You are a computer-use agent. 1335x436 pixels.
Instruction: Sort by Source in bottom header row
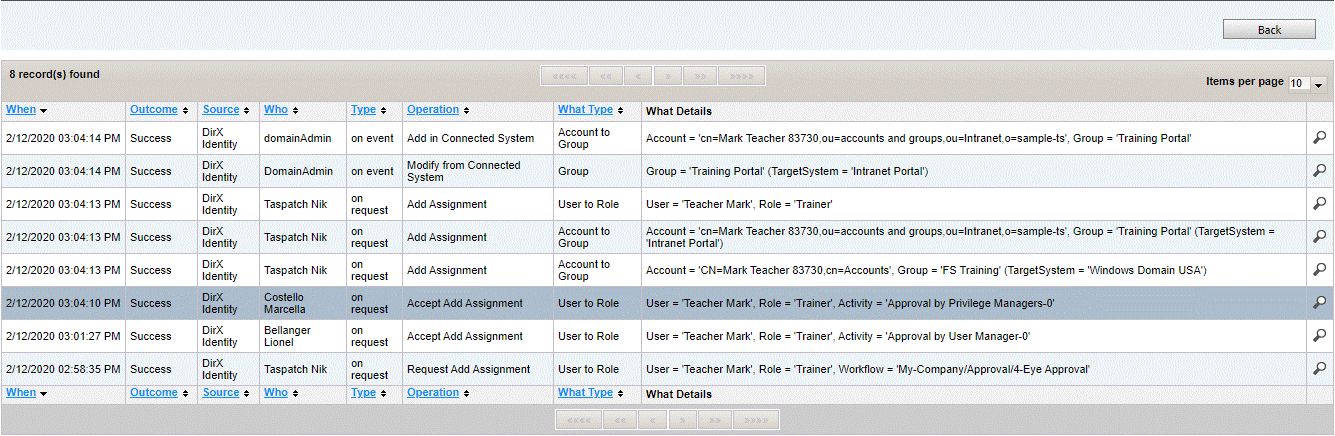click(221, 393)
